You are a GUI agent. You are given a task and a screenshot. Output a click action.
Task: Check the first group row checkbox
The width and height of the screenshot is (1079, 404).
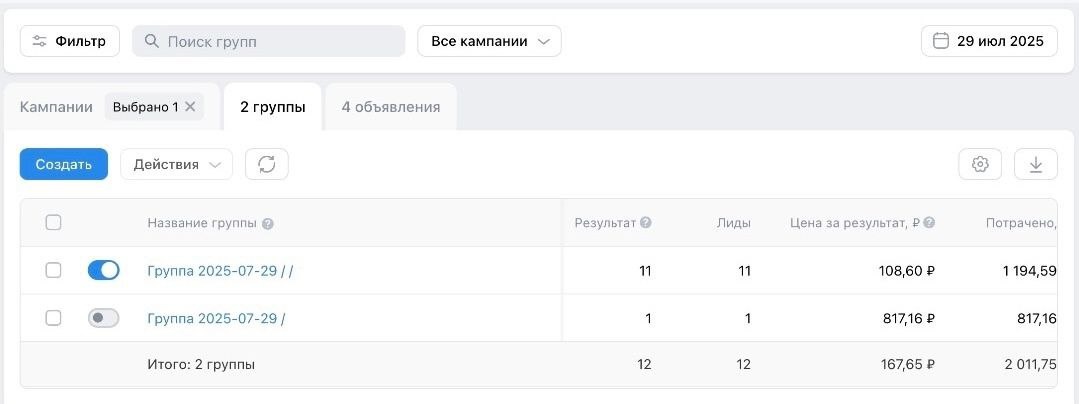[54, 270]
